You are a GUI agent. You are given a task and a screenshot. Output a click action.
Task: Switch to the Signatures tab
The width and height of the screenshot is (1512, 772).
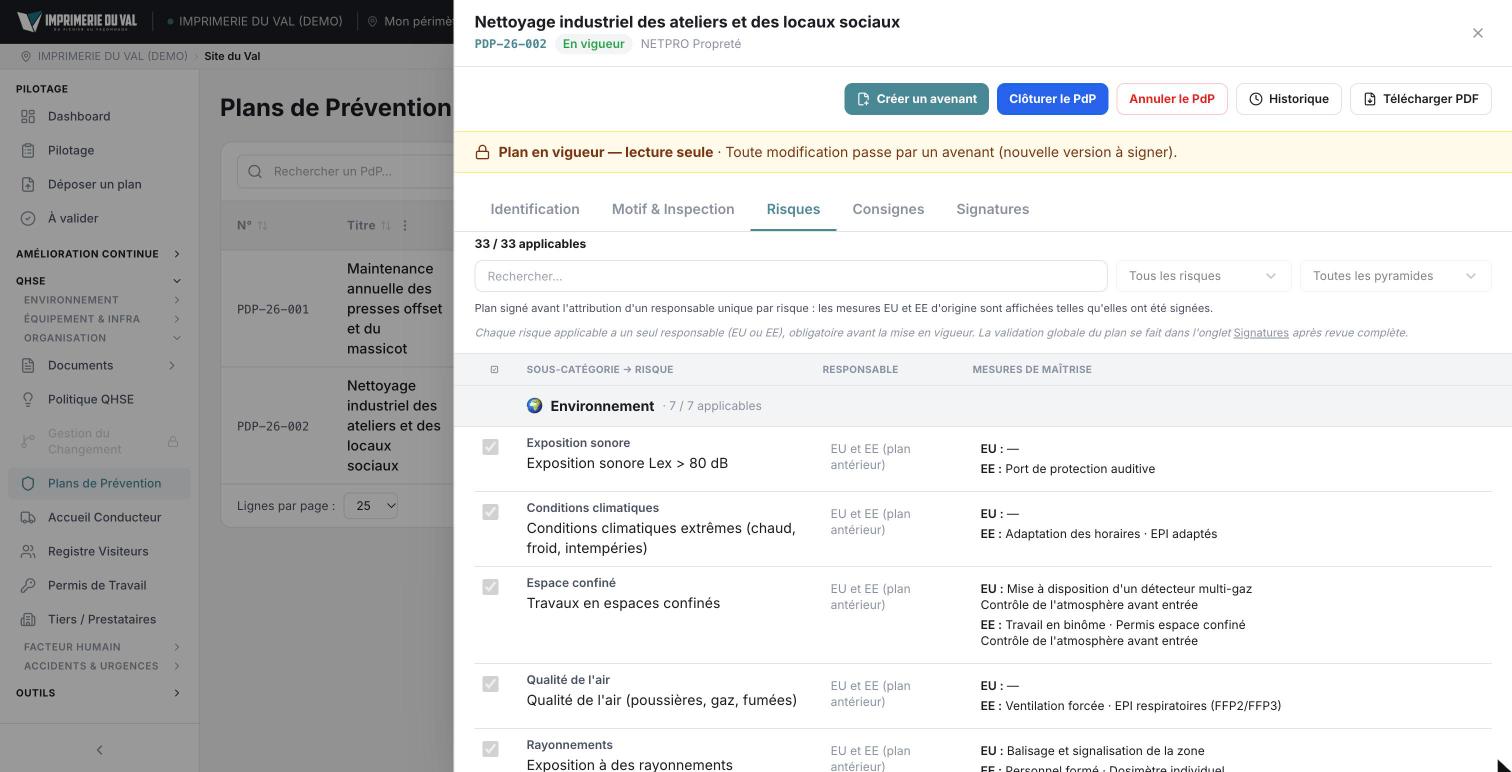pyautogui.click(x=992, y=209)
